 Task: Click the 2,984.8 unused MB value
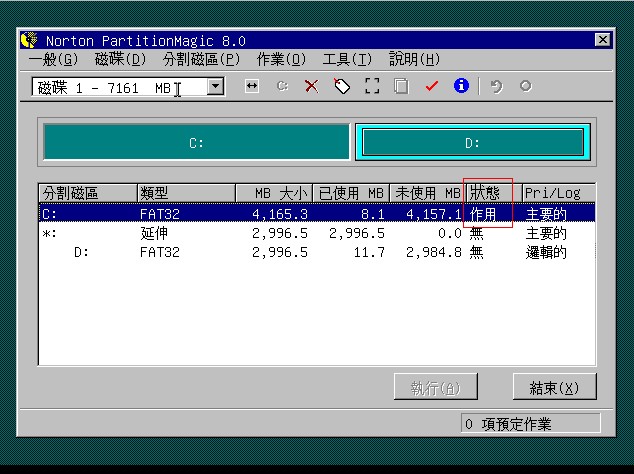(x=433, y=252)
